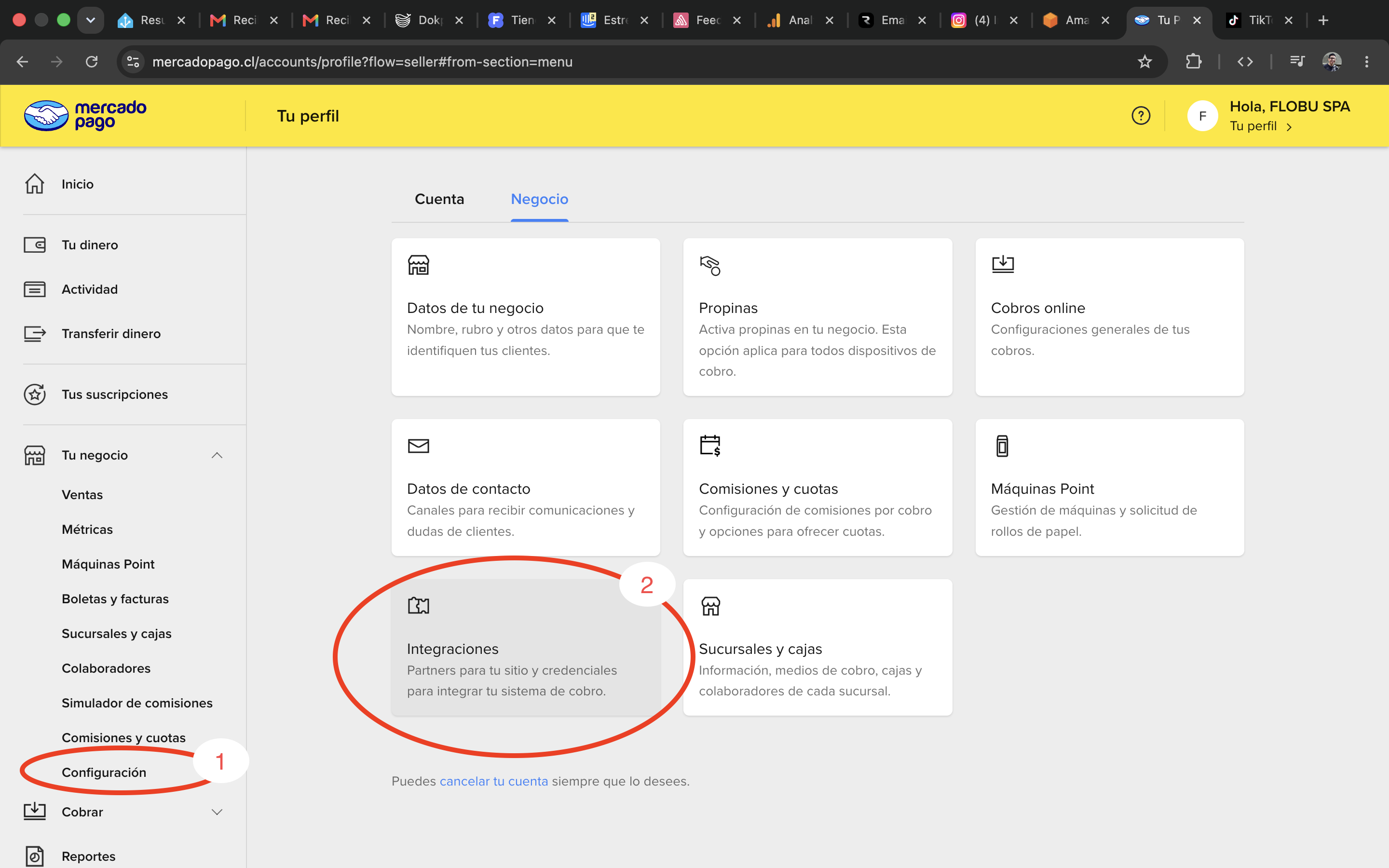Switch to the Cuenta tab
This screenshot has height=868, width=1389.
click(x=439, y=199)
